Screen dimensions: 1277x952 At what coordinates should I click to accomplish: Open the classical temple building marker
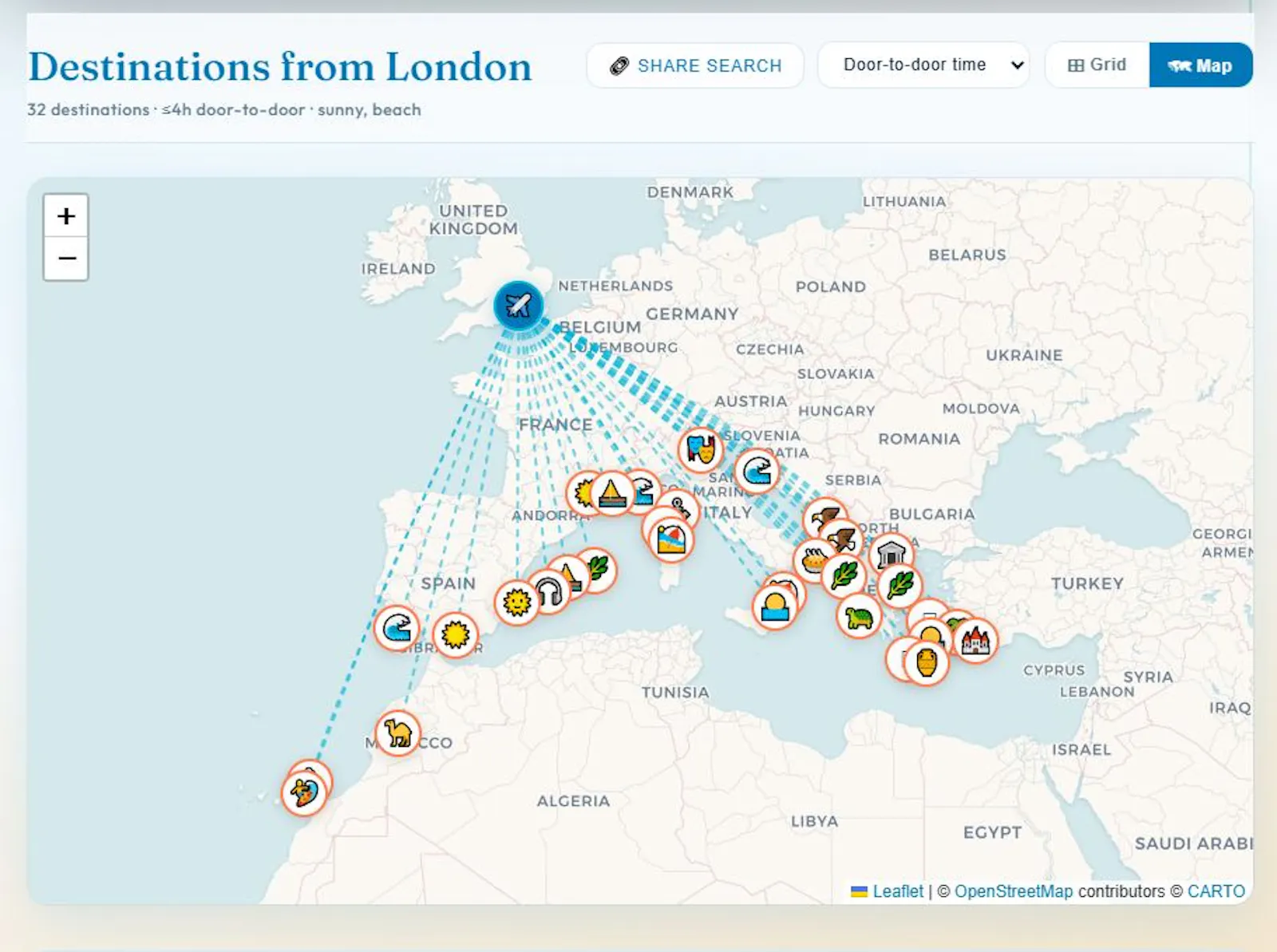click(891, 554)
